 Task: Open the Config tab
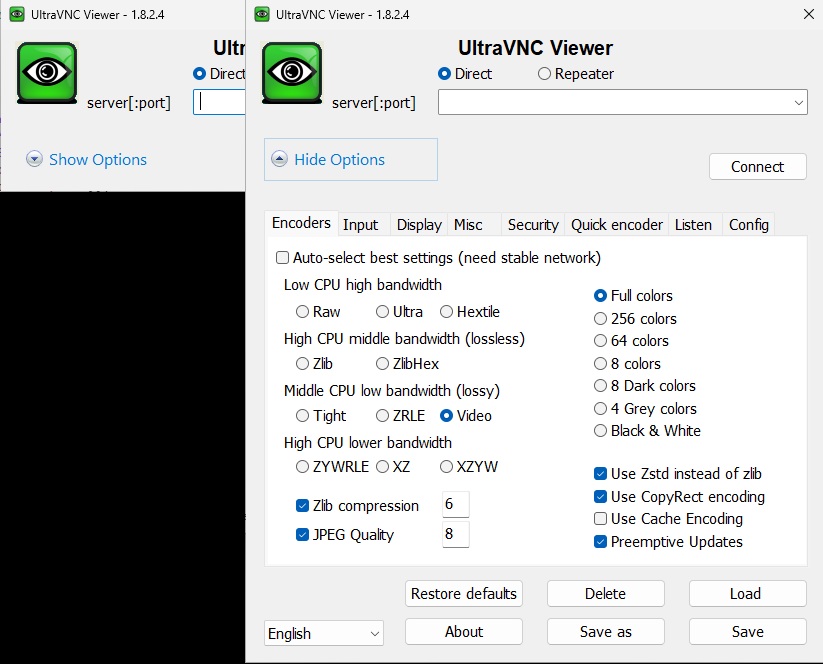[749, 225]
